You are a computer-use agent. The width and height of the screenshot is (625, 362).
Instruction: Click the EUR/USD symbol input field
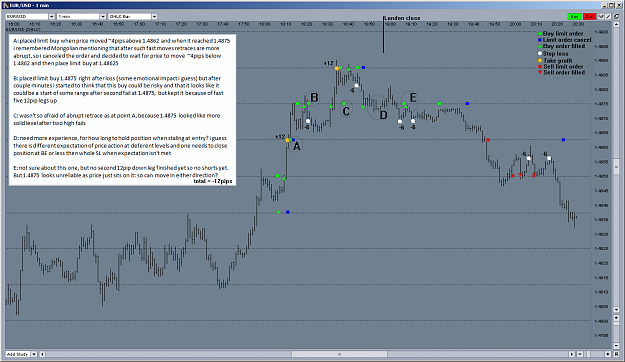click(27, 16)
